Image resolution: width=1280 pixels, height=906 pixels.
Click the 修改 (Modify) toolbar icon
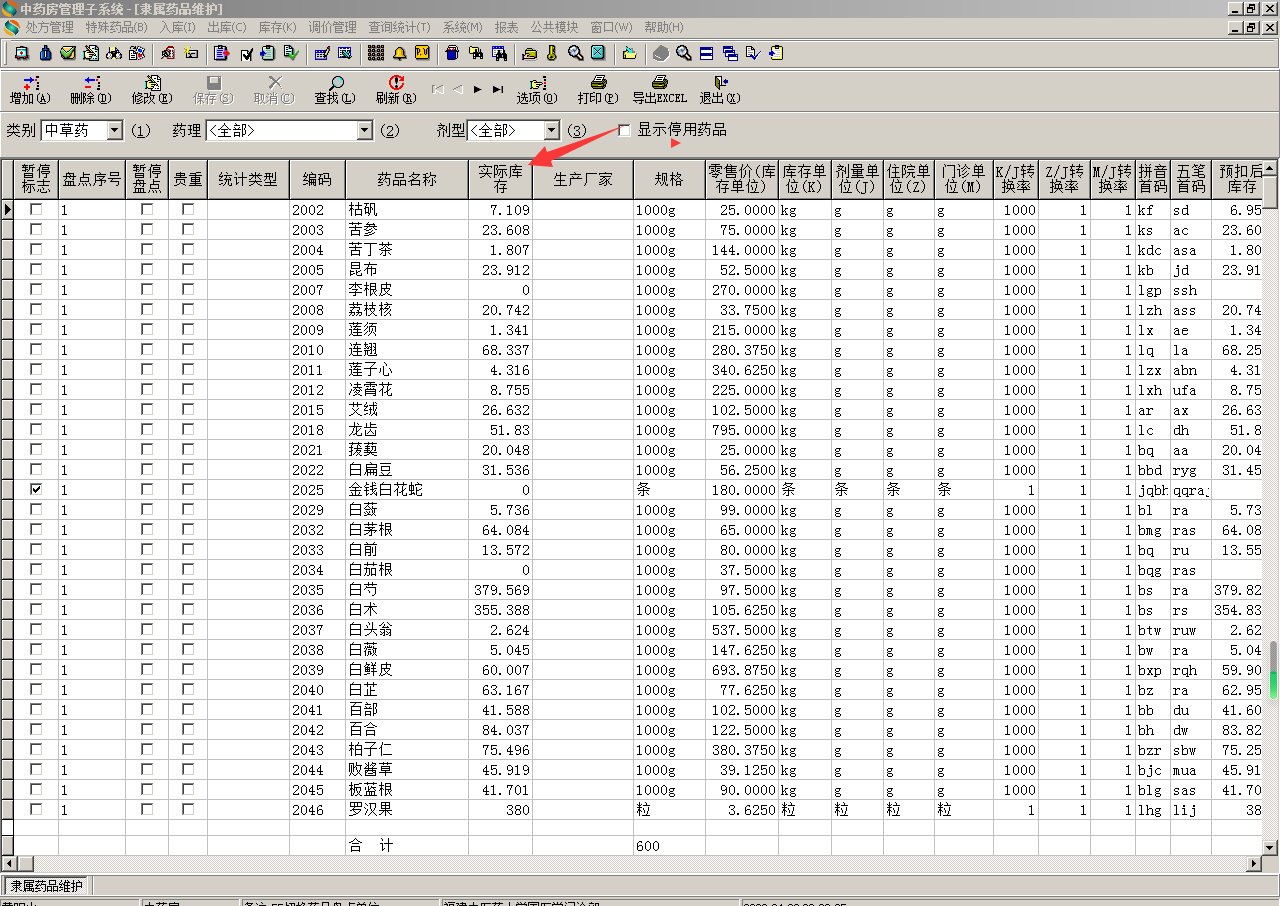point(152,84)
